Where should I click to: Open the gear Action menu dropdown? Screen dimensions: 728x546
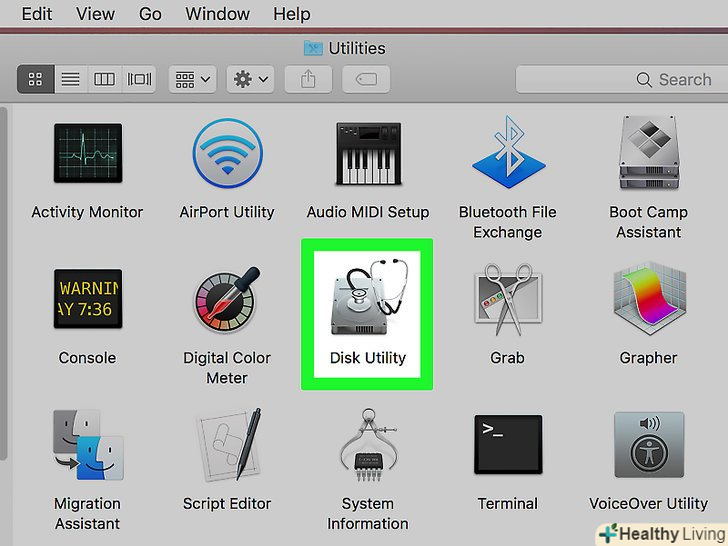pyautogui.click(x=251, y=79)
